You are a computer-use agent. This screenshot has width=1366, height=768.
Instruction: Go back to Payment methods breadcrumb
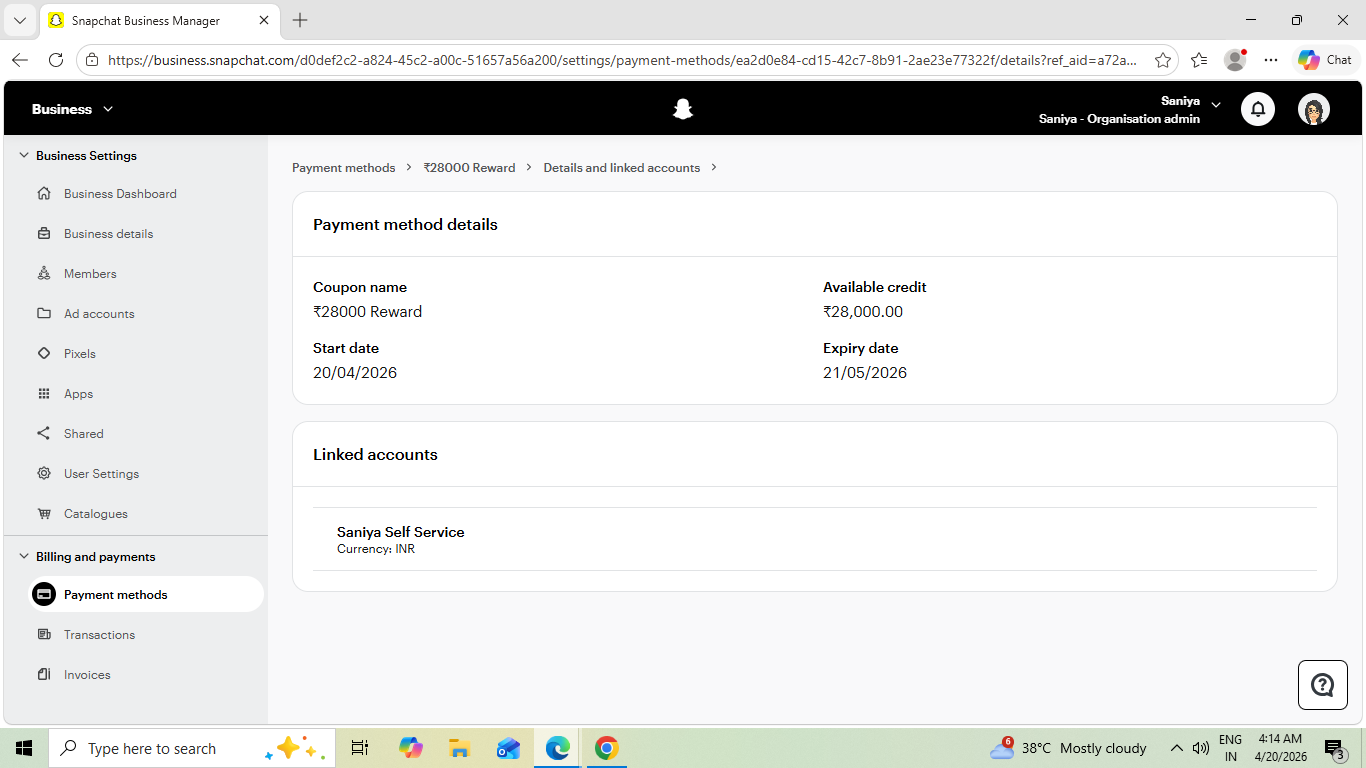tap(344, 167)
